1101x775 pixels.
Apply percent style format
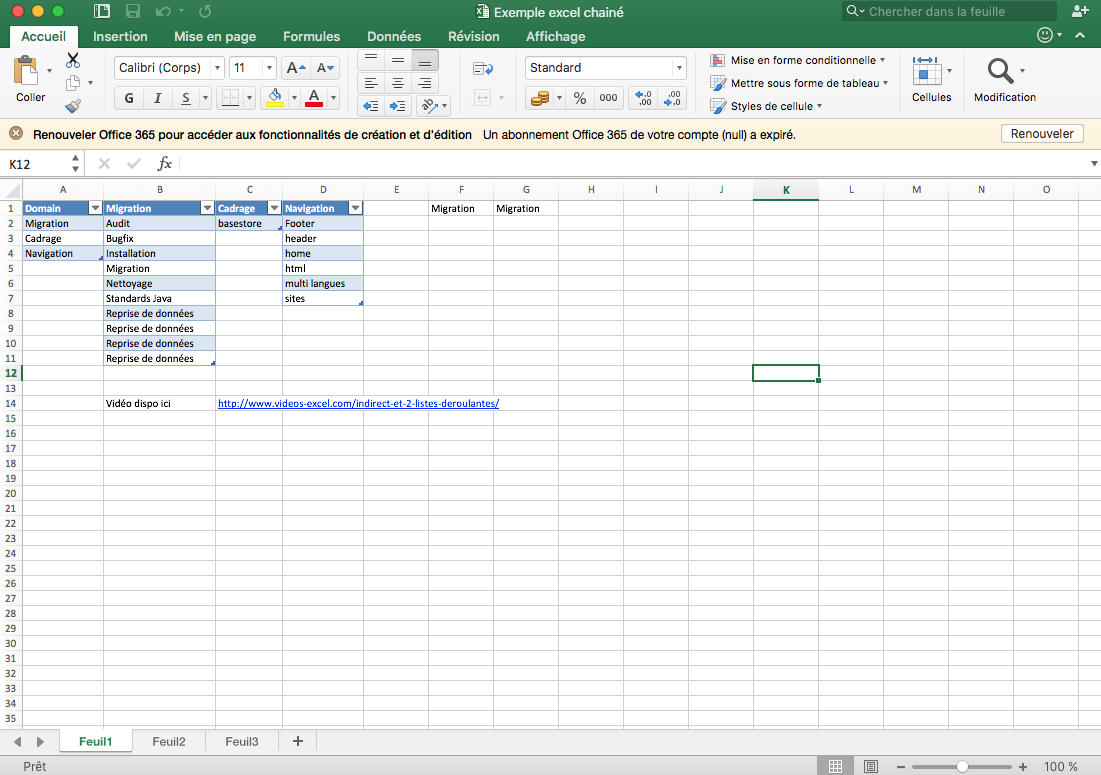[580, 98]
